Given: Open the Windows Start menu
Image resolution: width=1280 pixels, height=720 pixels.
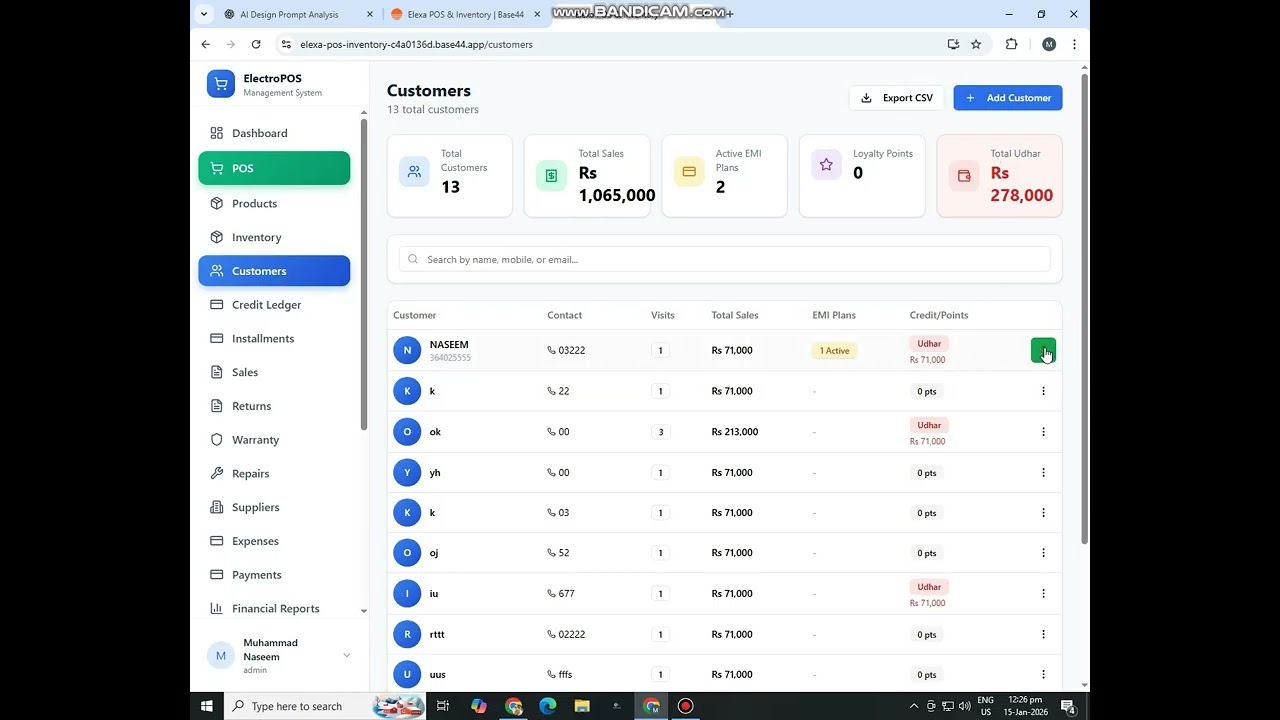Looking at the screenshot, I should [x=207, y=706].
